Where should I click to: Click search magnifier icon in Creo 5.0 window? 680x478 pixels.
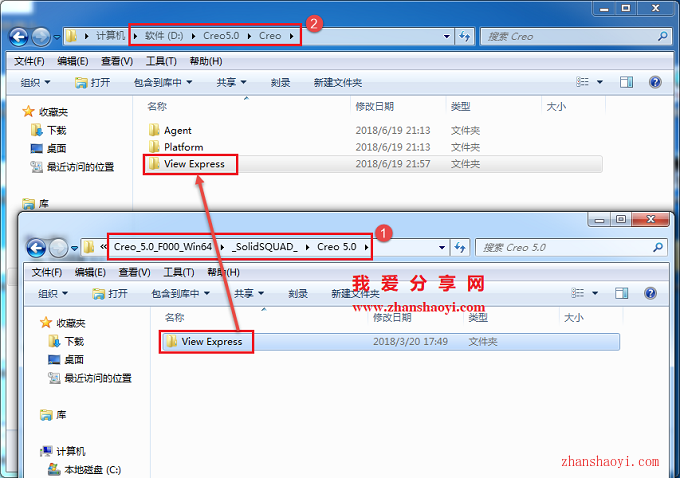657,247
